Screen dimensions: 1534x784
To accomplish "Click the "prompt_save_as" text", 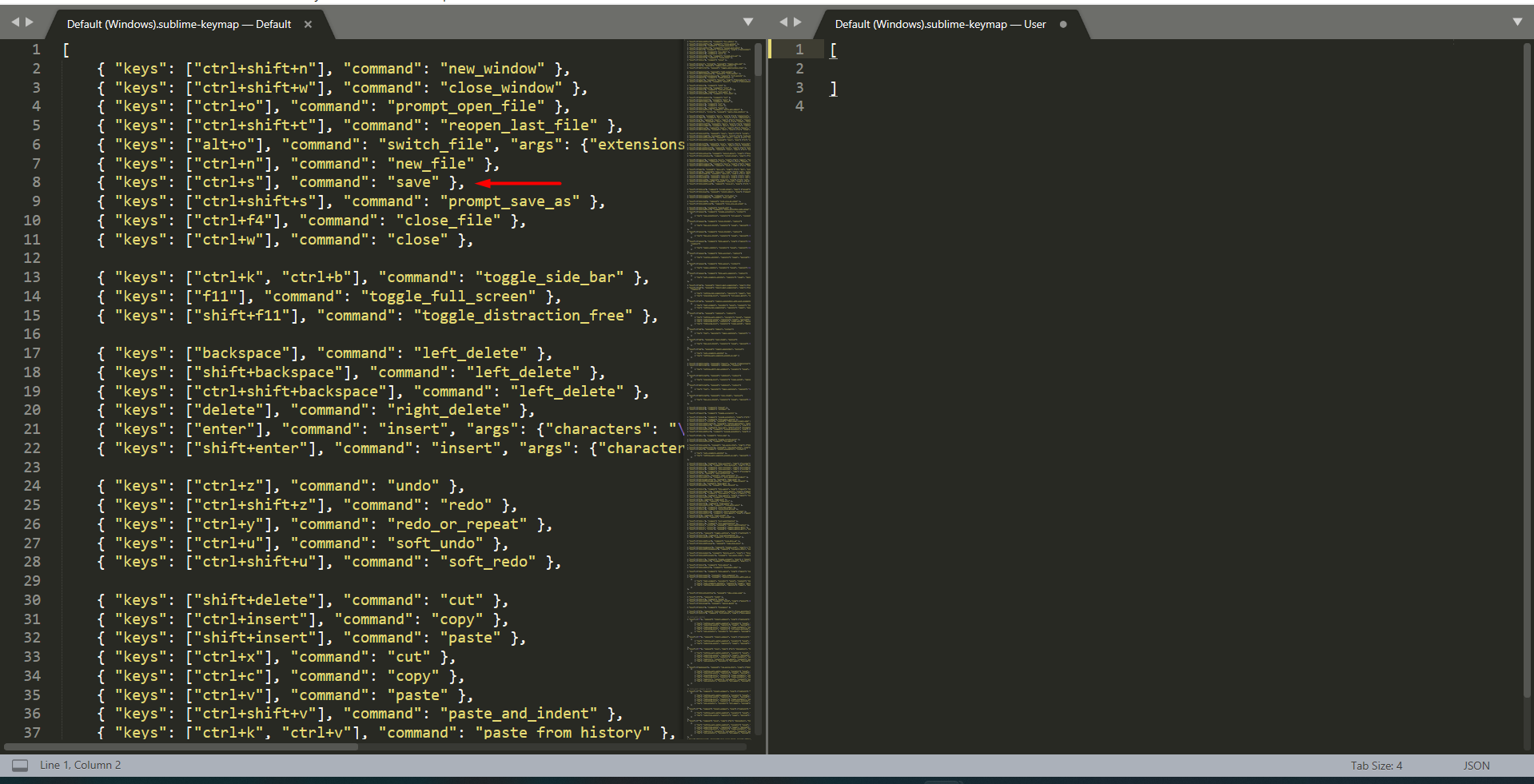I will pos(510,201).
